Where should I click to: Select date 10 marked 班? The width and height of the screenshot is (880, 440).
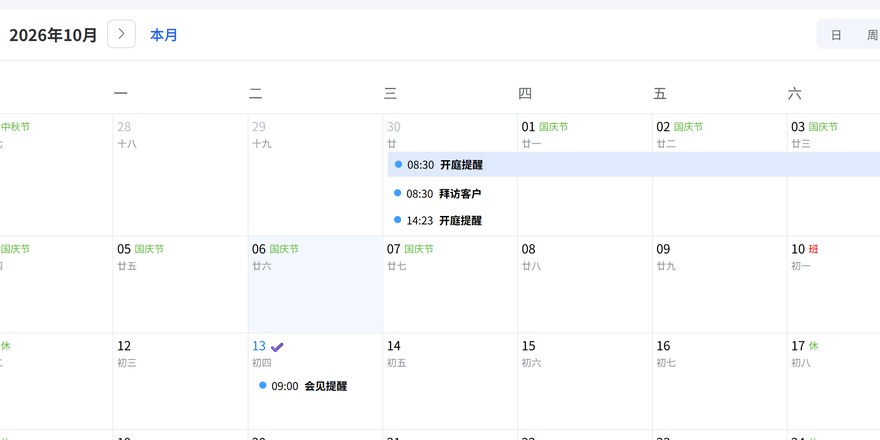pos(833,285)
